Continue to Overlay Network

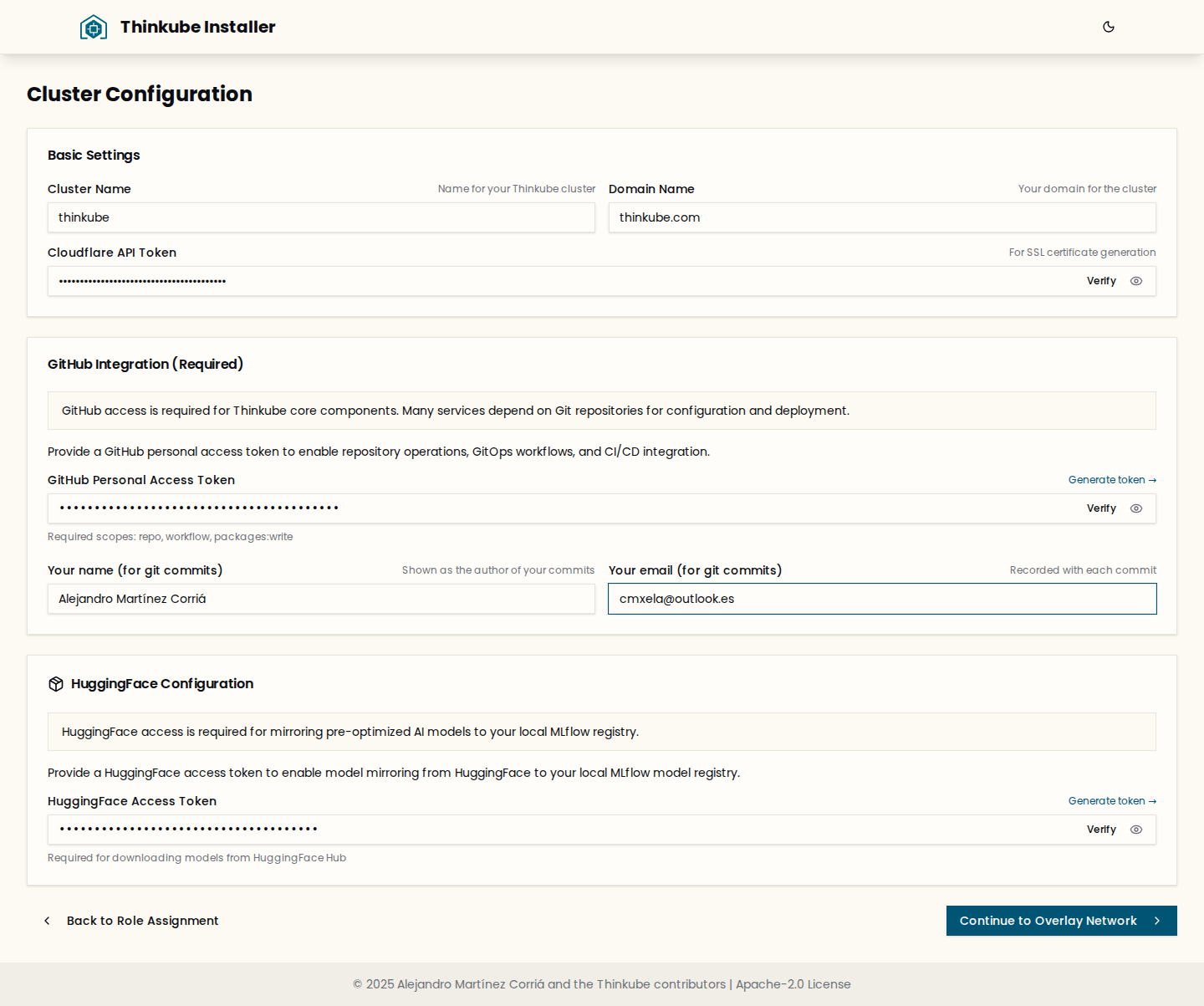click(1062, 921)
